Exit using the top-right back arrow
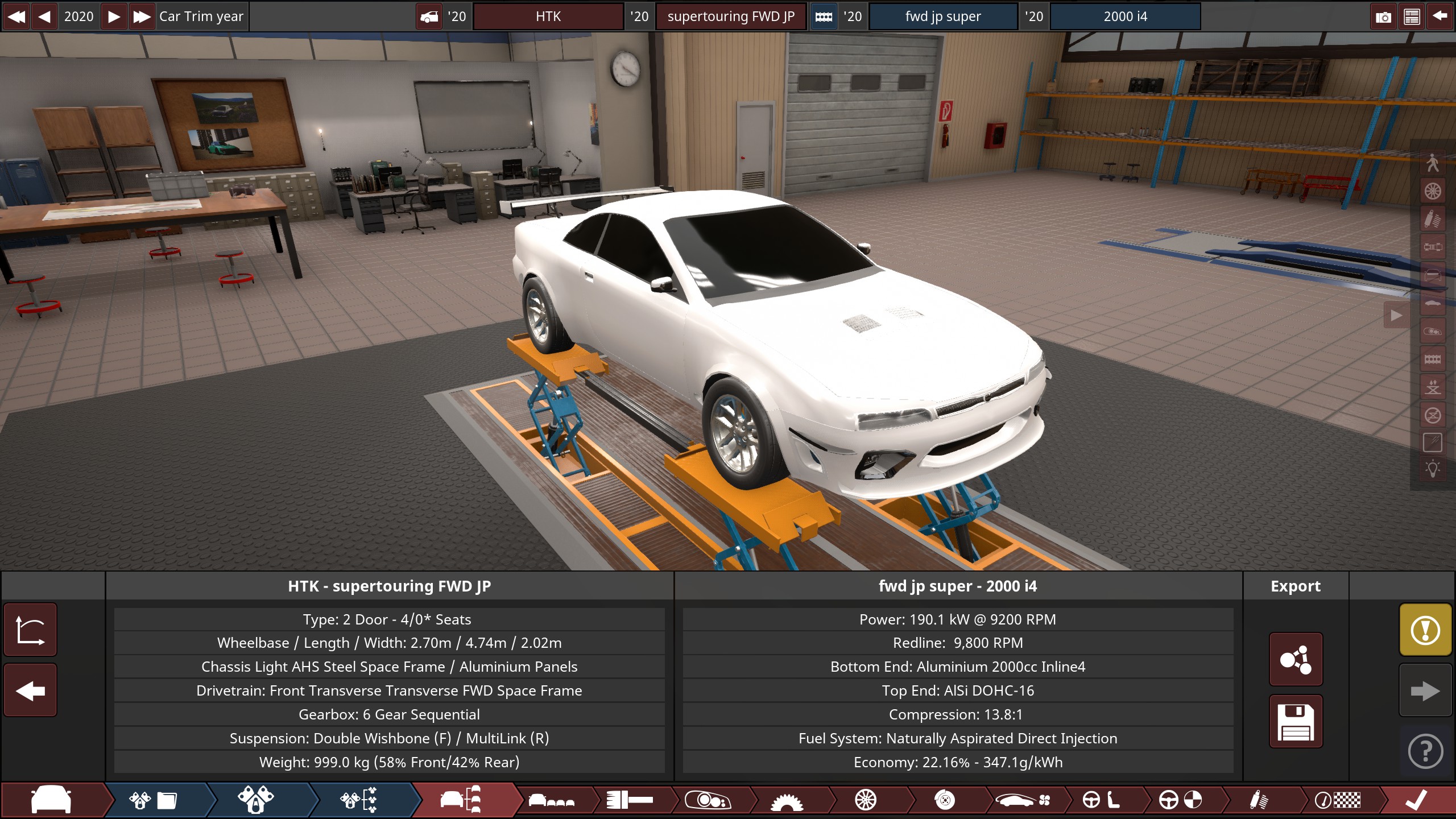 [x=1440, y=16]
